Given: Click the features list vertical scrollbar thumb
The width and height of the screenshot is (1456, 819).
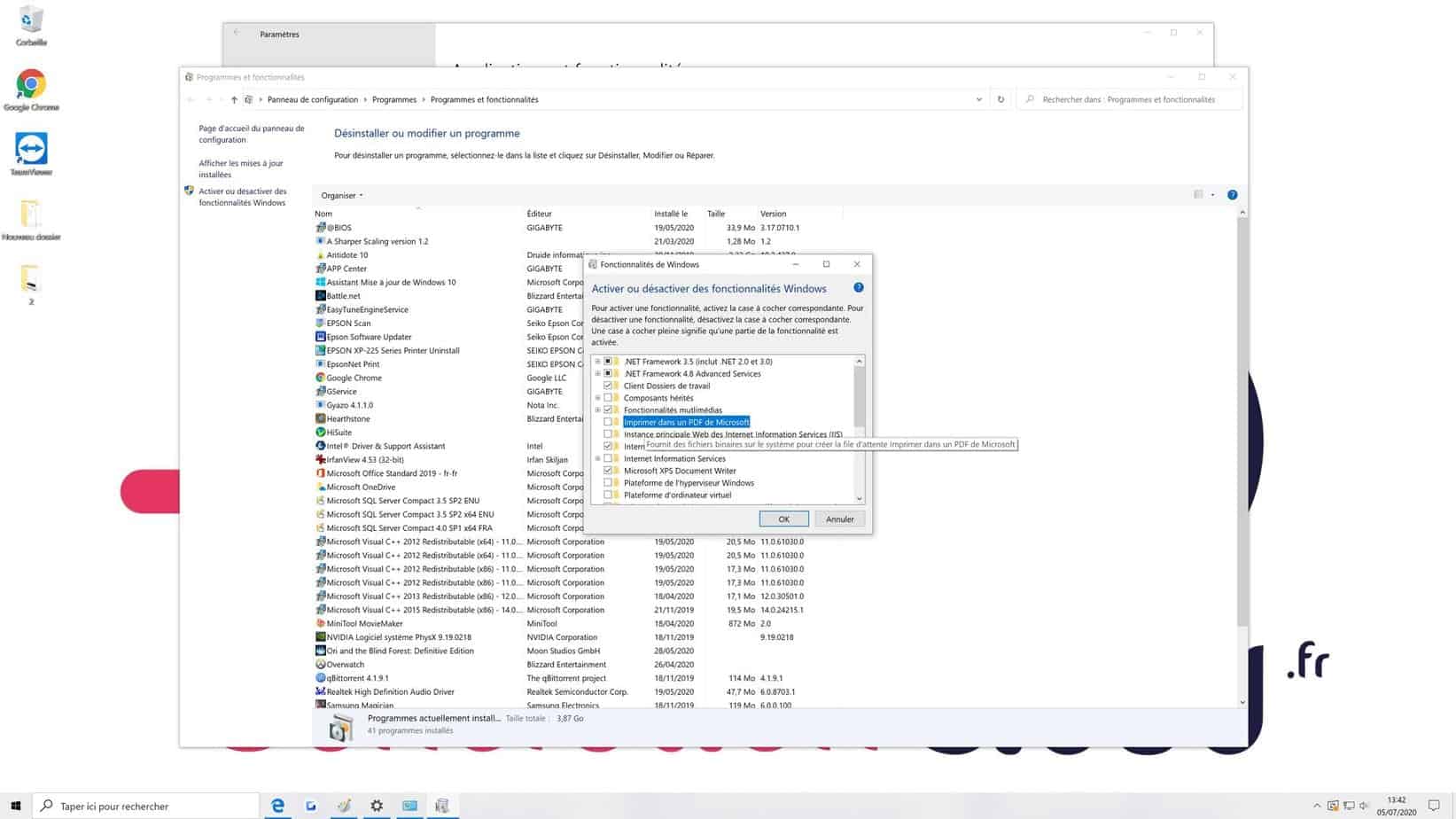Looking at the screenshot, I should coord(859,396).
